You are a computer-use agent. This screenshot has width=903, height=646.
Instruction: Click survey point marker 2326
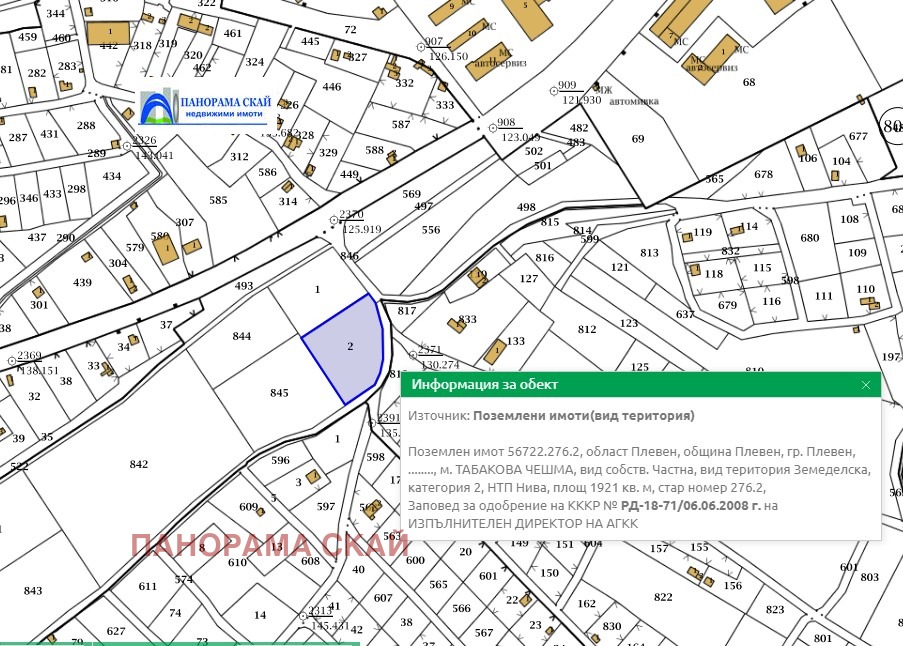coord(126,146)
